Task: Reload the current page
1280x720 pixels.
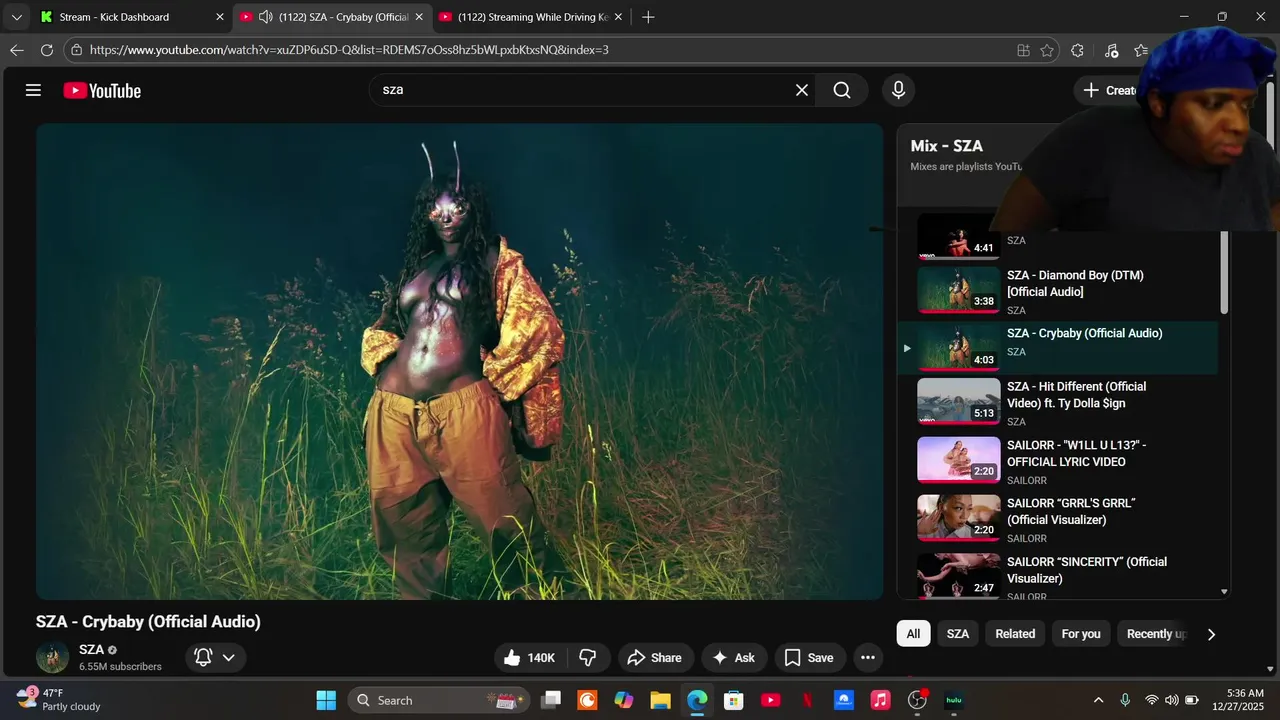Action: pyautogui.click(x=47, y=50)
